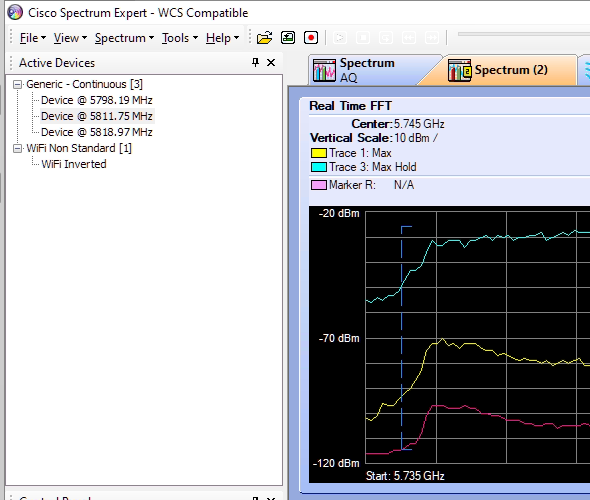Click the Vertical Scale 10 dBm value

click(416, 138)
